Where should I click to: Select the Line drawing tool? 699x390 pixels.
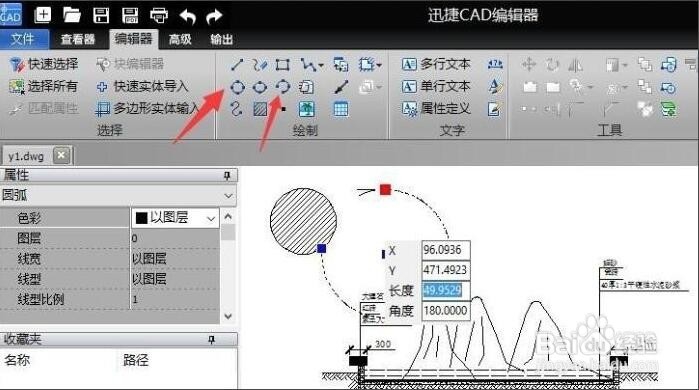pyautogui.click(x=237, y=65)
